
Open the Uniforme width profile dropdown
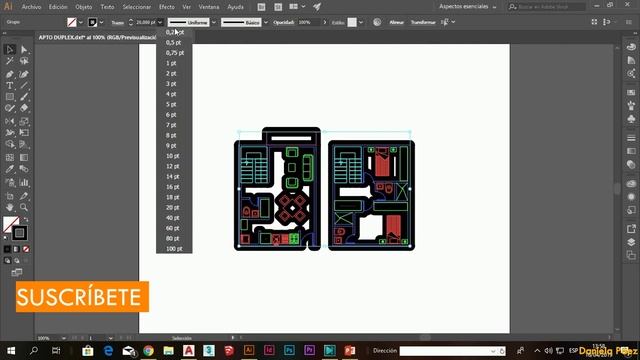pos(214,22)
